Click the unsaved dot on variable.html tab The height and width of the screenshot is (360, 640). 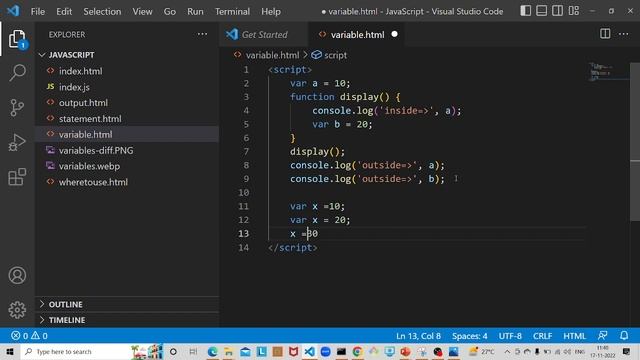point(394,34)
